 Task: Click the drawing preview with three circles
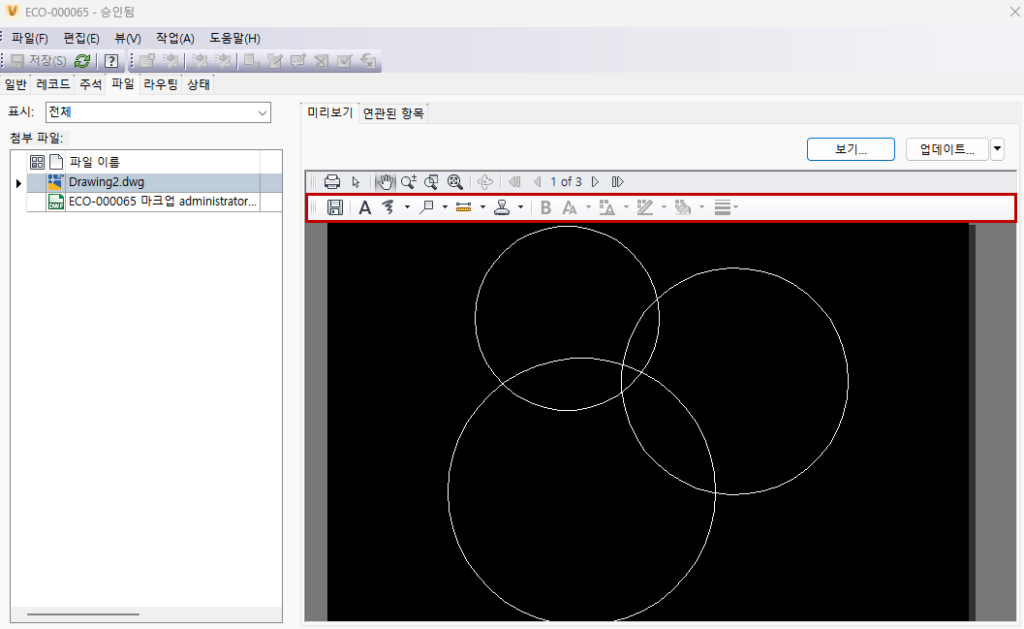[650, 422]
